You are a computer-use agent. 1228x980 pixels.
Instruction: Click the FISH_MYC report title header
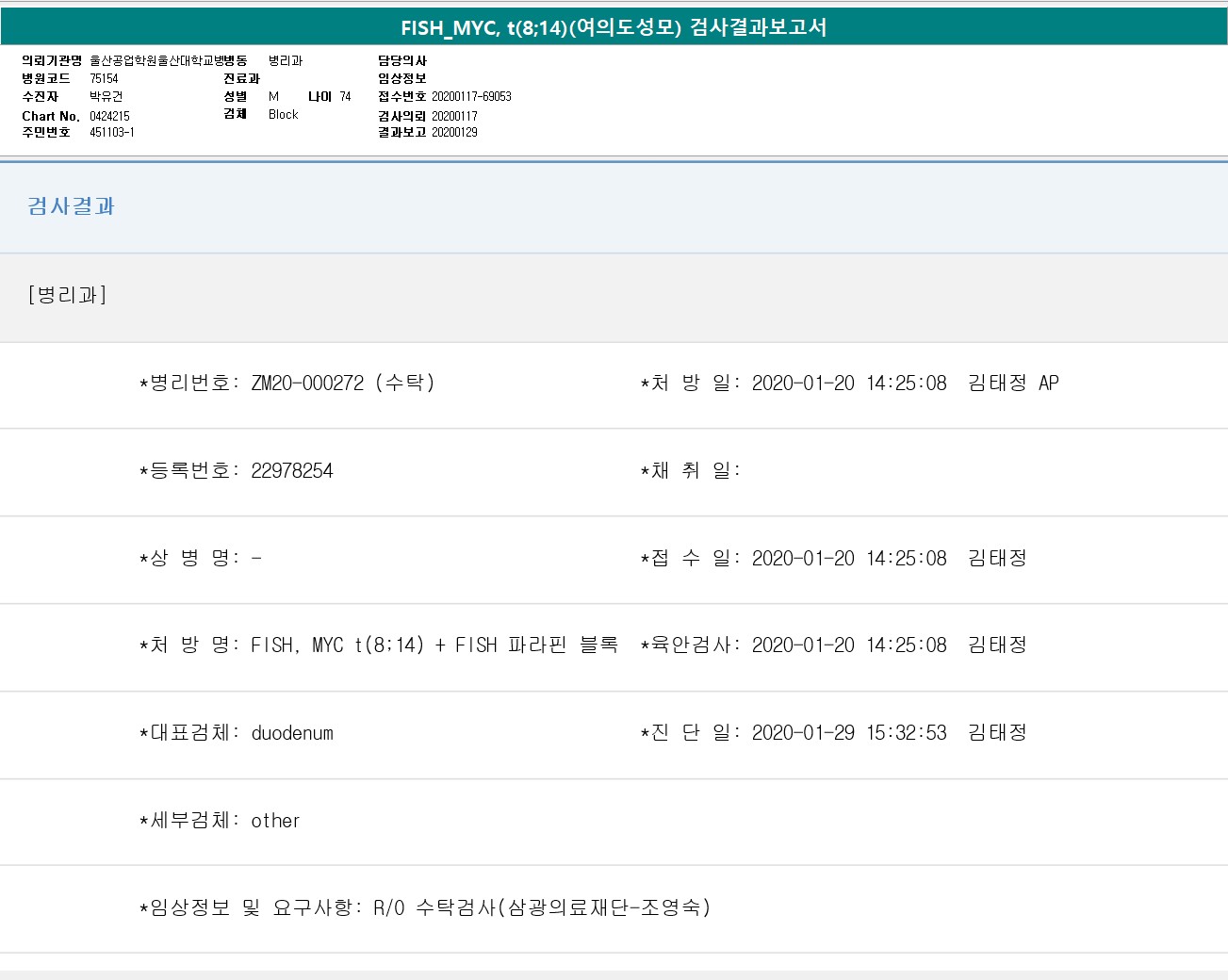614,27
